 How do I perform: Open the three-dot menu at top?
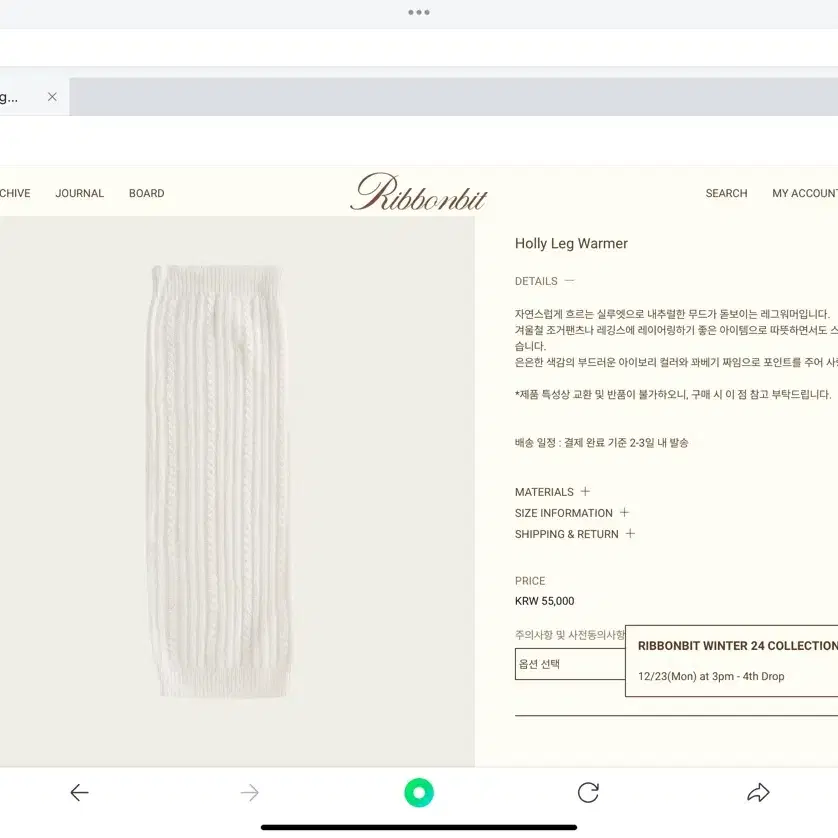coord(419,12)
